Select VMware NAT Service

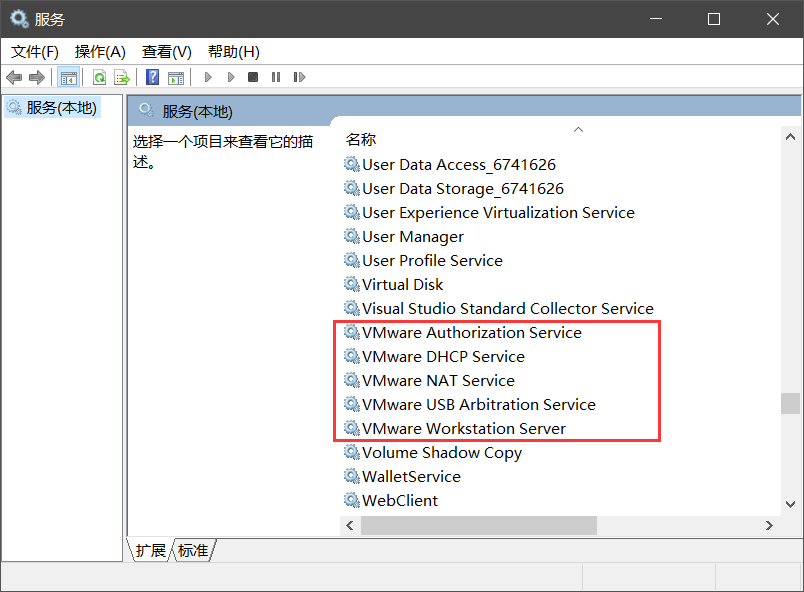429,381
